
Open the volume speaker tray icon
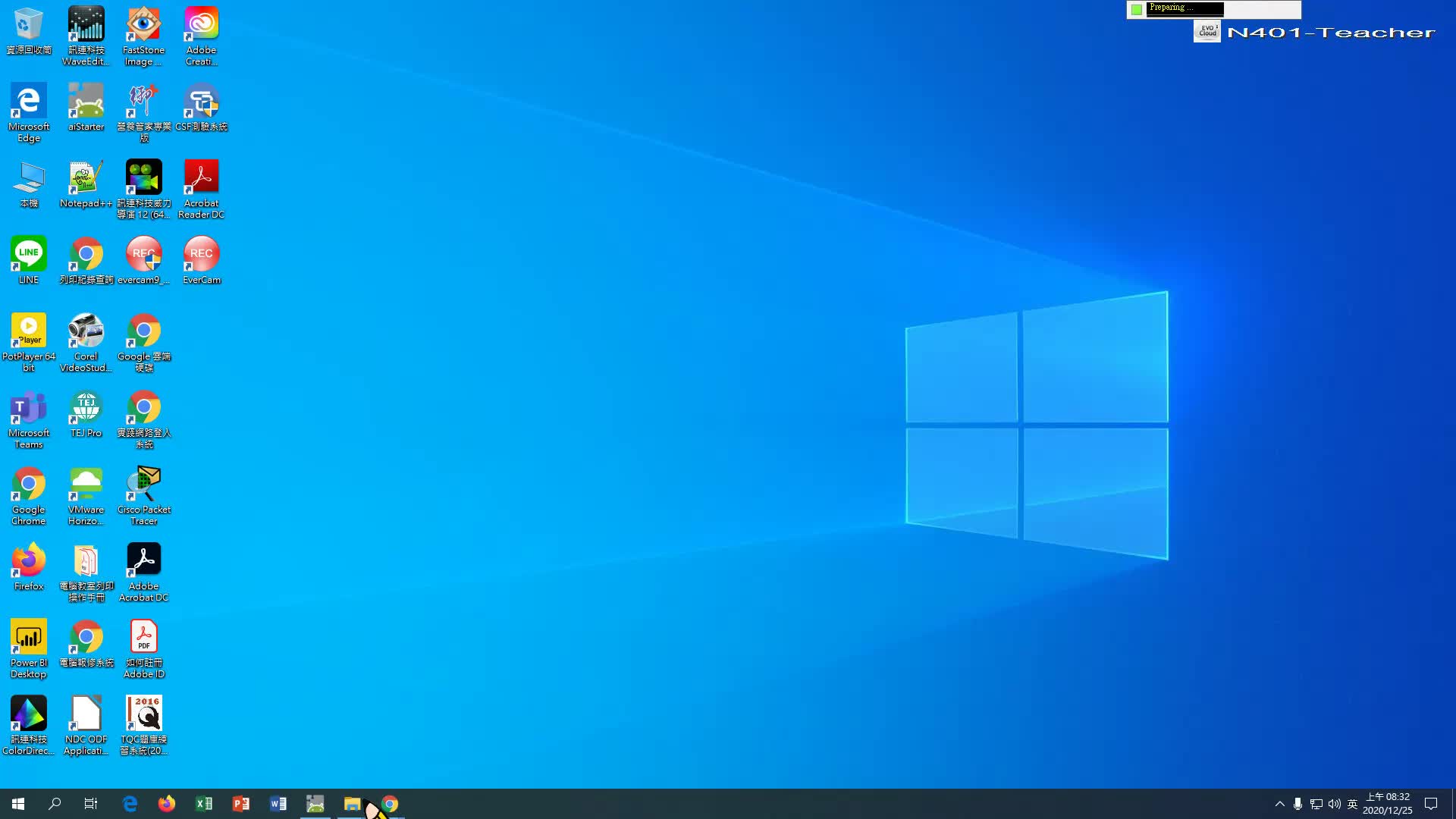(1335, 804)
